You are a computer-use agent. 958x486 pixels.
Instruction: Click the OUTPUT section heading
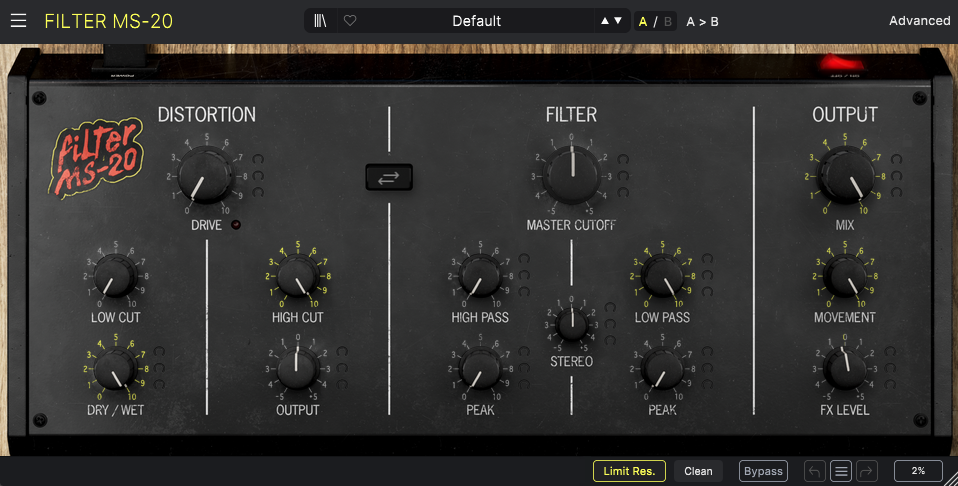tap(845, 114)
